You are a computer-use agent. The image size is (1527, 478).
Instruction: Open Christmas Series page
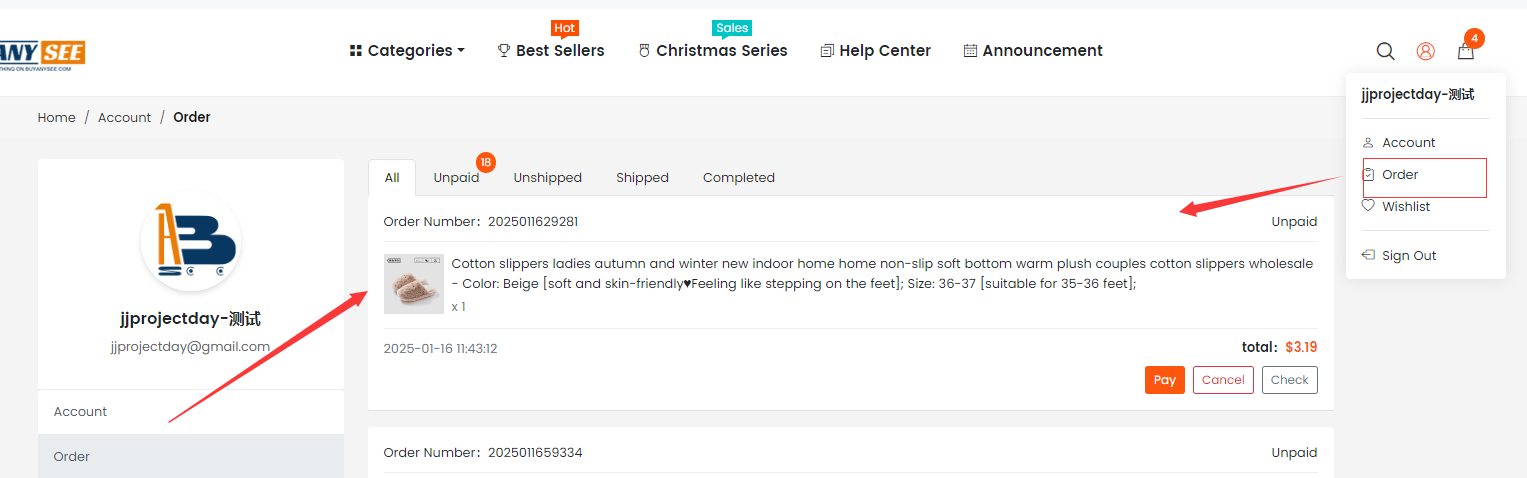(713, 51)
